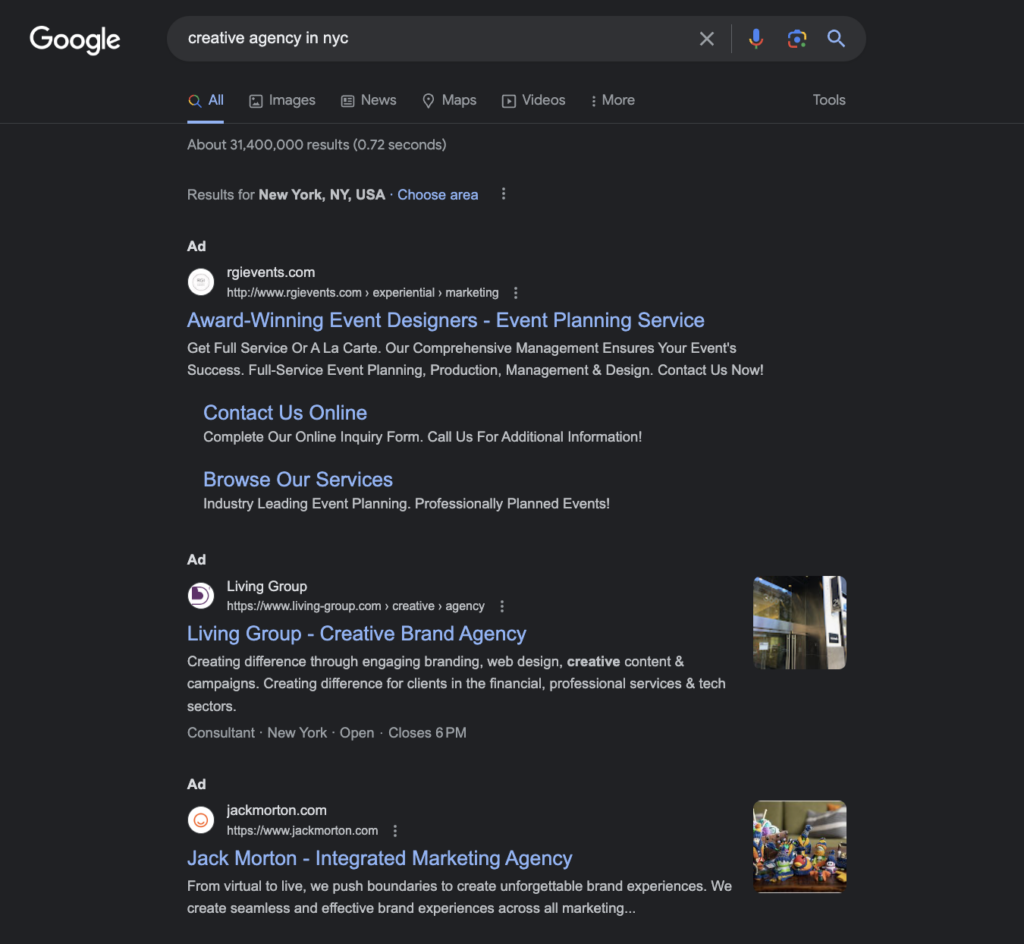Image resolution: width=1024 pixels, height=944 pixels.
Task: Click the jackmorton.com favicon
Action: coord(201,820)
